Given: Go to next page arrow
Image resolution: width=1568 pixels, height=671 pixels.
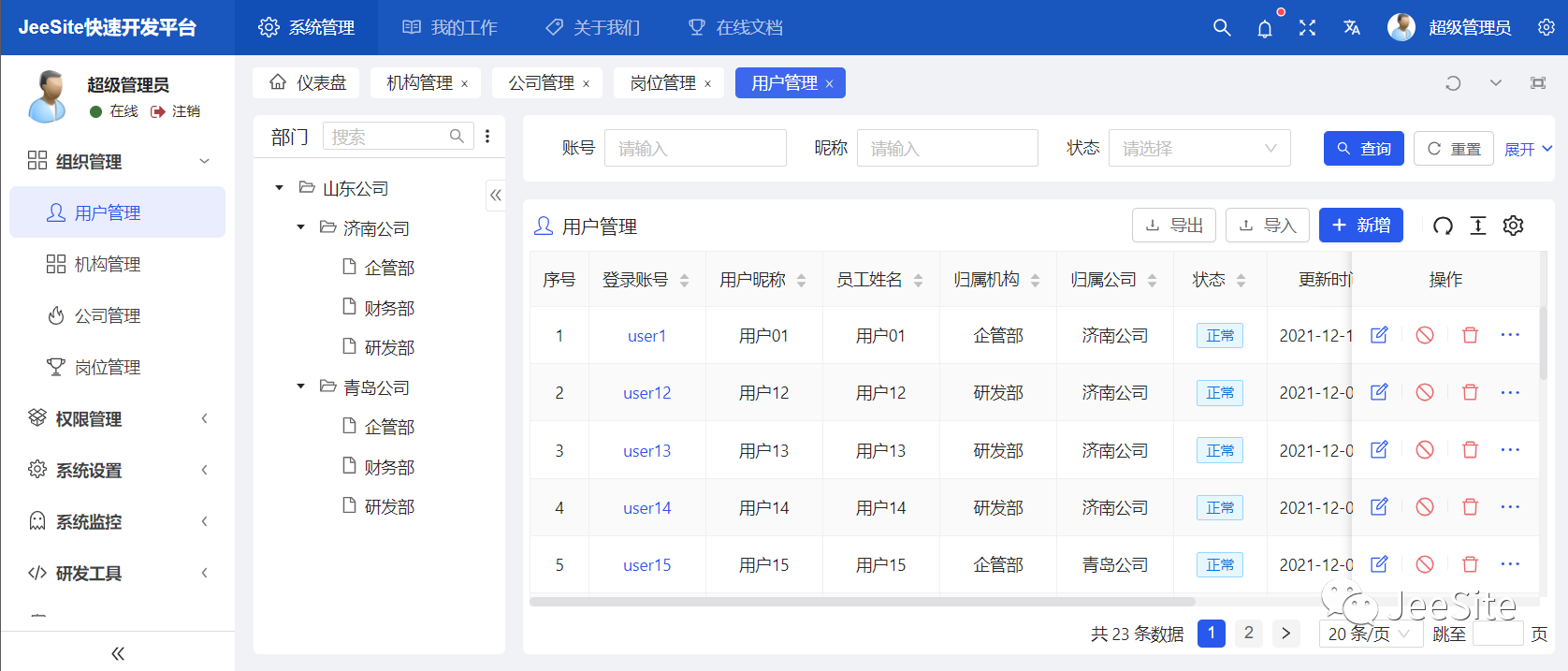Looking at the screenshot, I should tap(1286, 634).
